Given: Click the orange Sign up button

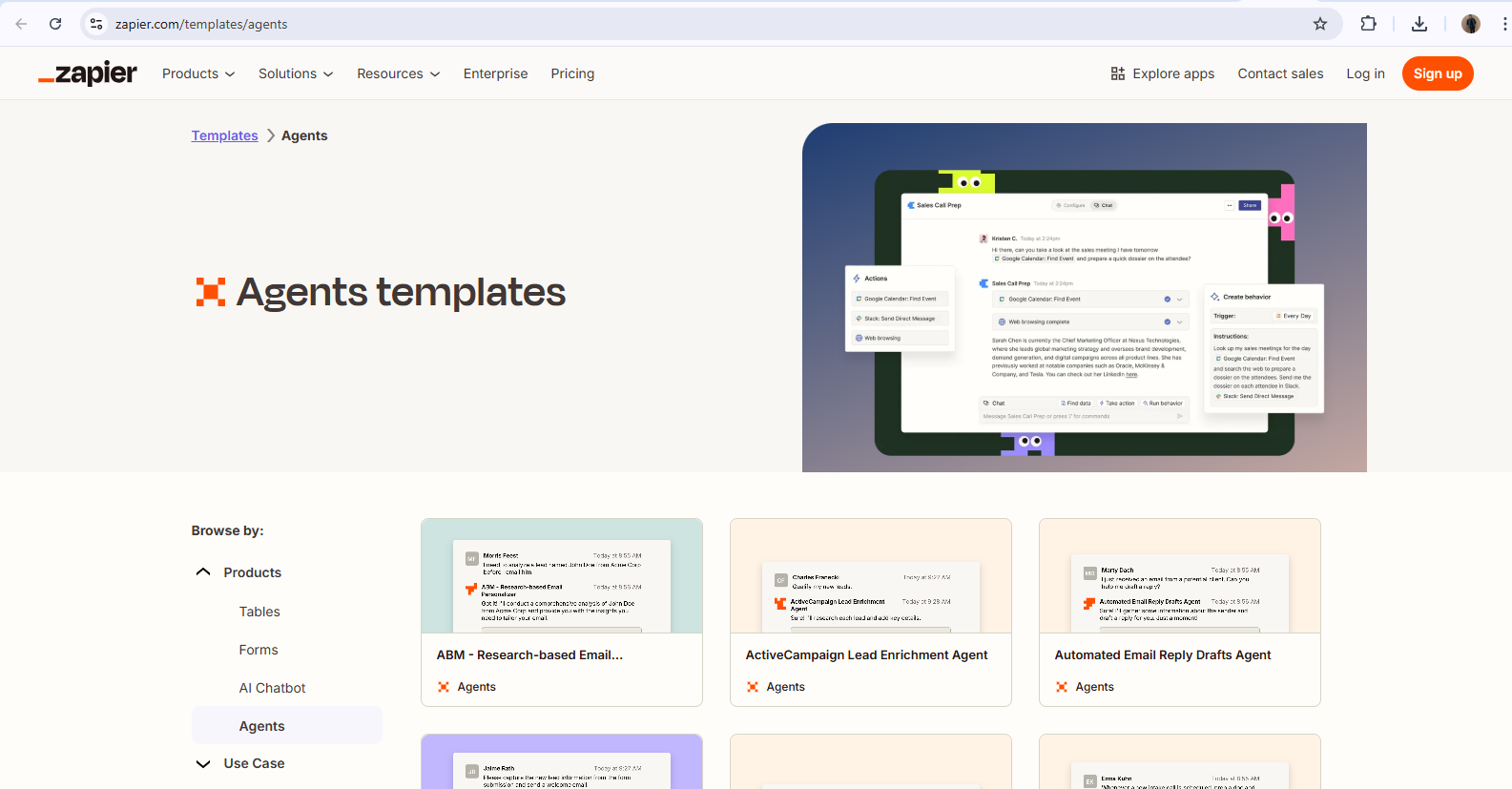Looking at the screenshot, I should tap(1437, 73).
